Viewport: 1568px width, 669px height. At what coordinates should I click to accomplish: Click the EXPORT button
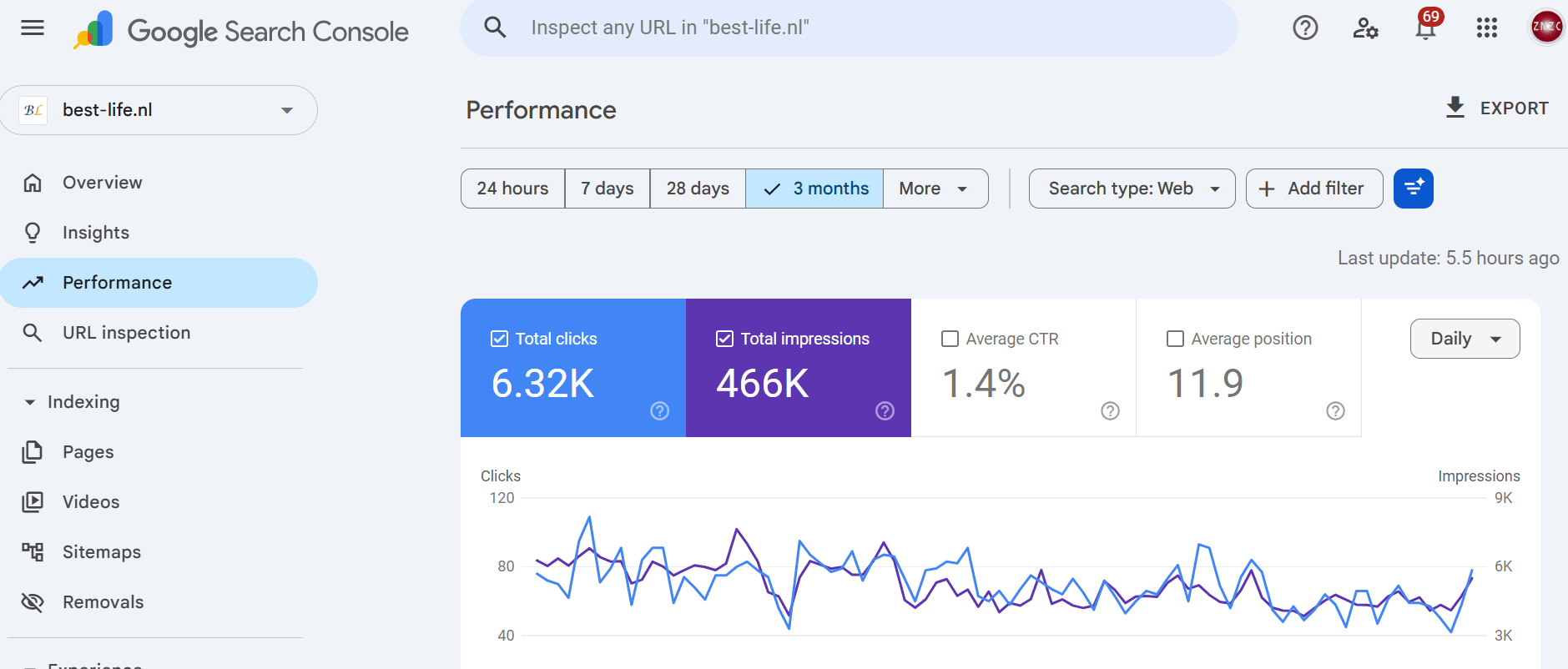[x=1497, y=108]
